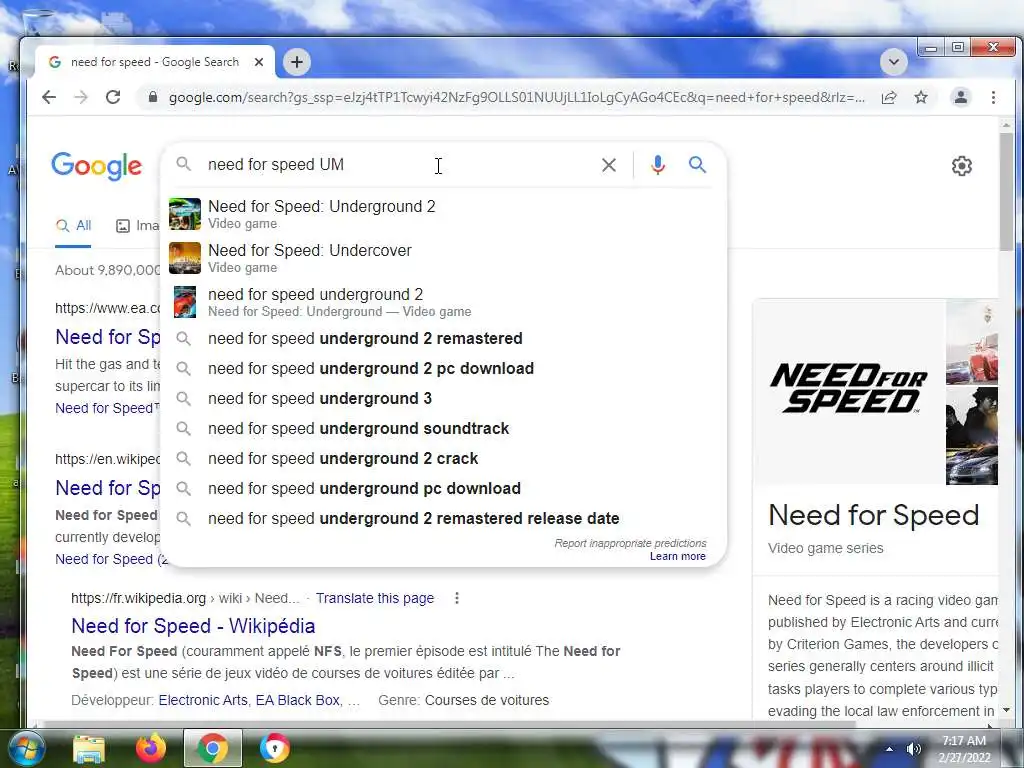Click the share page icon in address bar
This screenshot has height=768, width=1024.
(889, 97)
